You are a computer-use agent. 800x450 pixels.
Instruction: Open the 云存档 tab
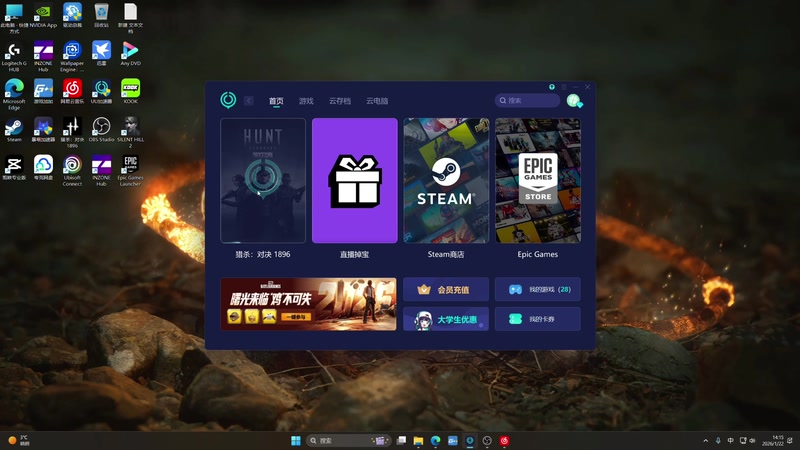pos(340,101)
